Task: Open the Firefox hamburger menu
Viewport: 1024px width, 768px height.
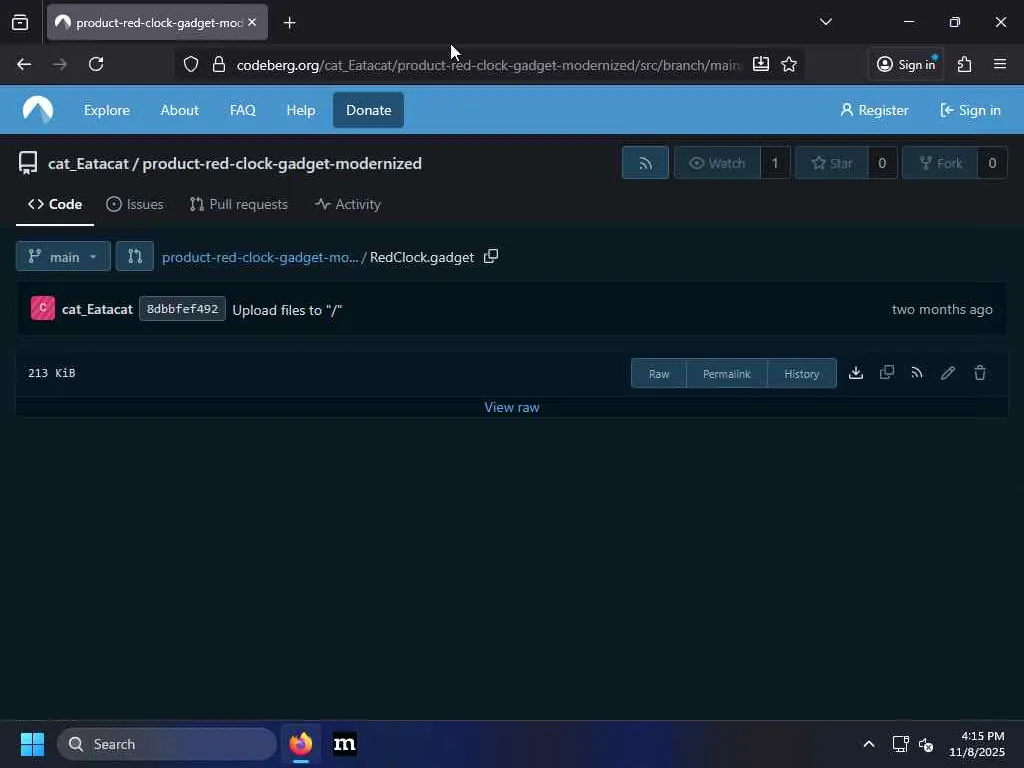Action: click(x=999, y=64)
